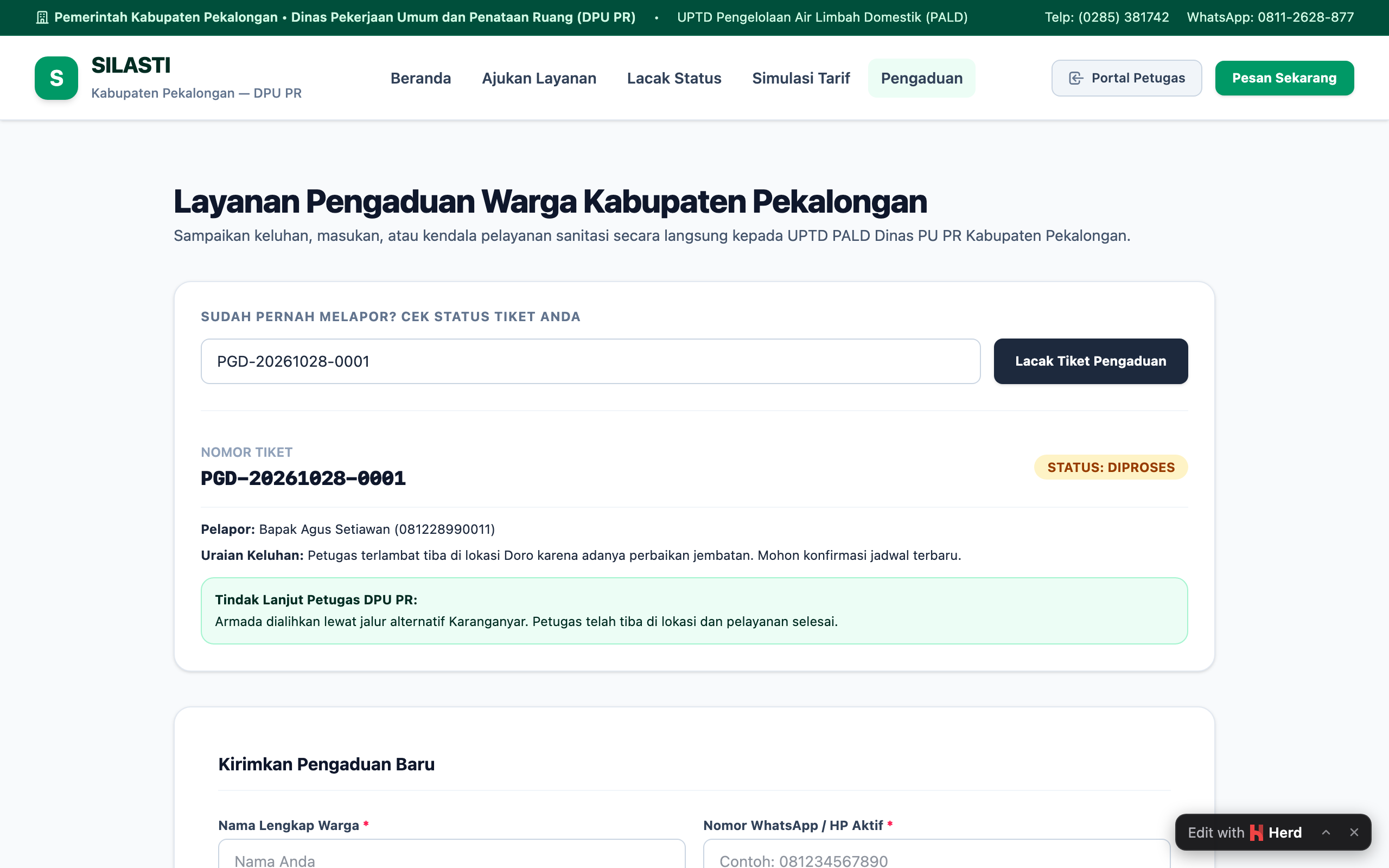The image size is (1389, 868).
Task: Click the NOMOR TIKET label
Action: tap(247, 452)
